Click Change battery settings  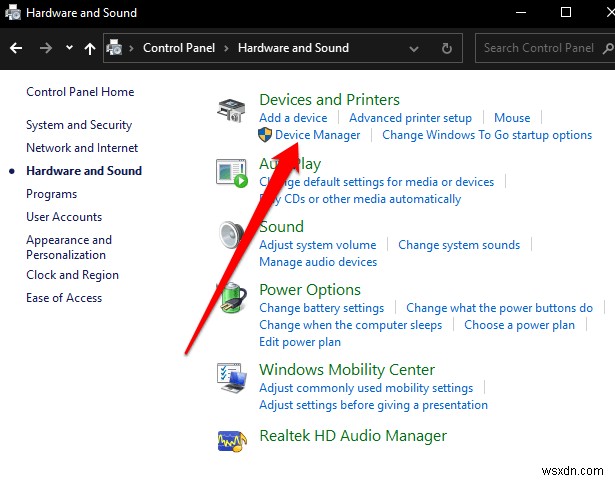click(322, 308)
